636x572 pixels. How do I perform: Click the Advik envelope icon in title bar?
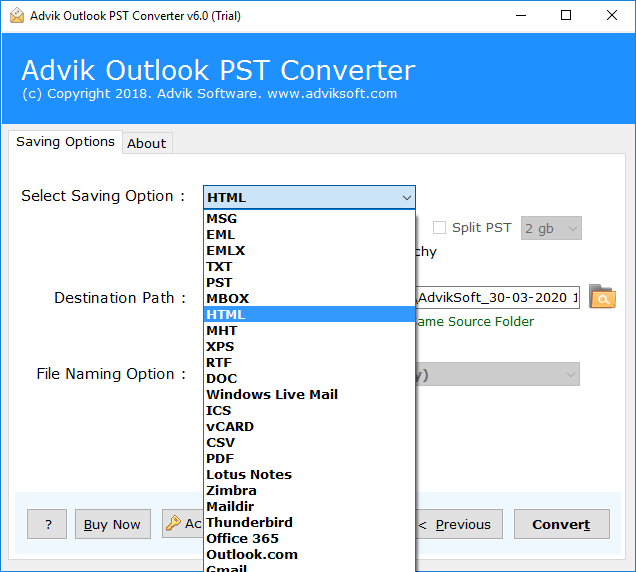(x=17, y=16)
